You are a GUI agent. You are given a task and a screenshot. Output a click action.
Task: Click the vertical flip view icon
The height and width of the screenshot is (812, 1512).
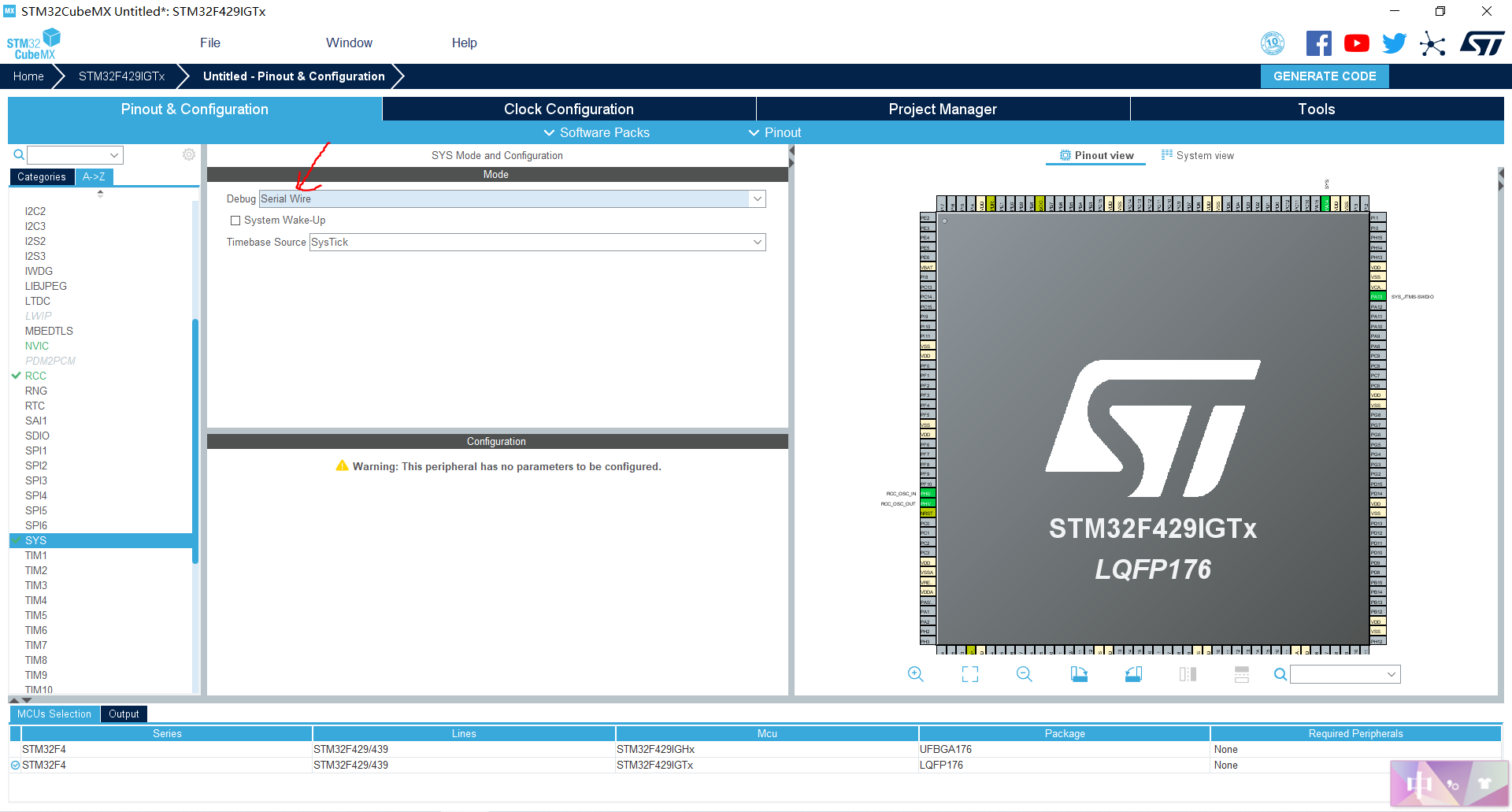click(1188, 674)
